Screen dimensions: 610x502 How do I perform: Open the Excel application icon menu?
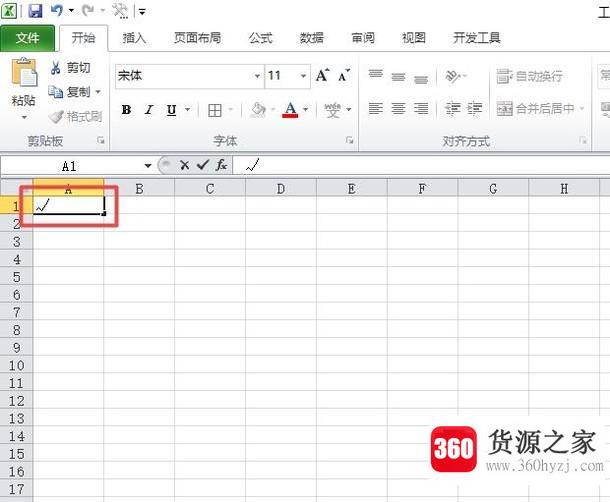(x=9, y=10)
